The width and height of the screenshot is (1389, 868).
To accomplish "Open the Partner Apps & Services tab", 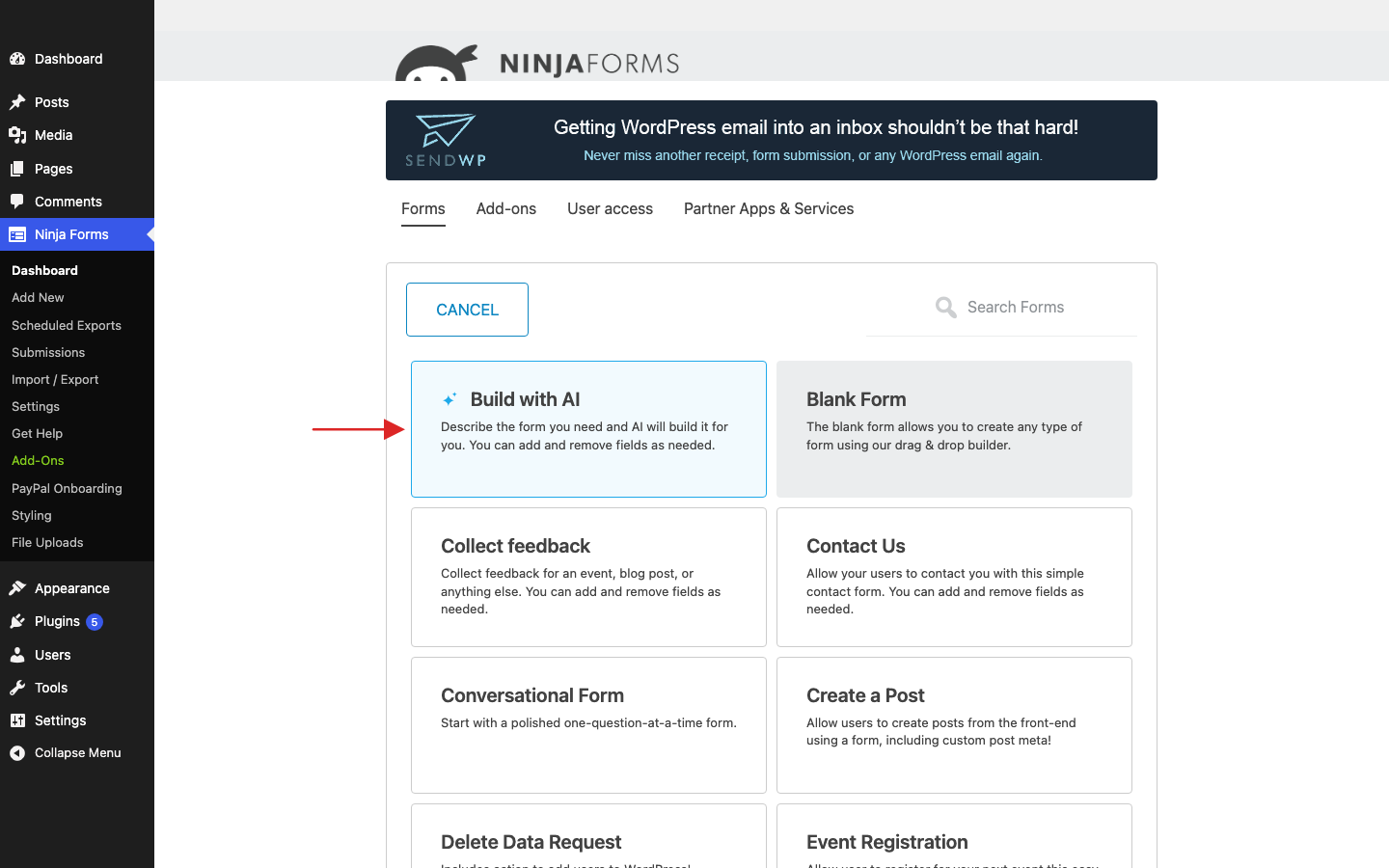I will [769, 208].
